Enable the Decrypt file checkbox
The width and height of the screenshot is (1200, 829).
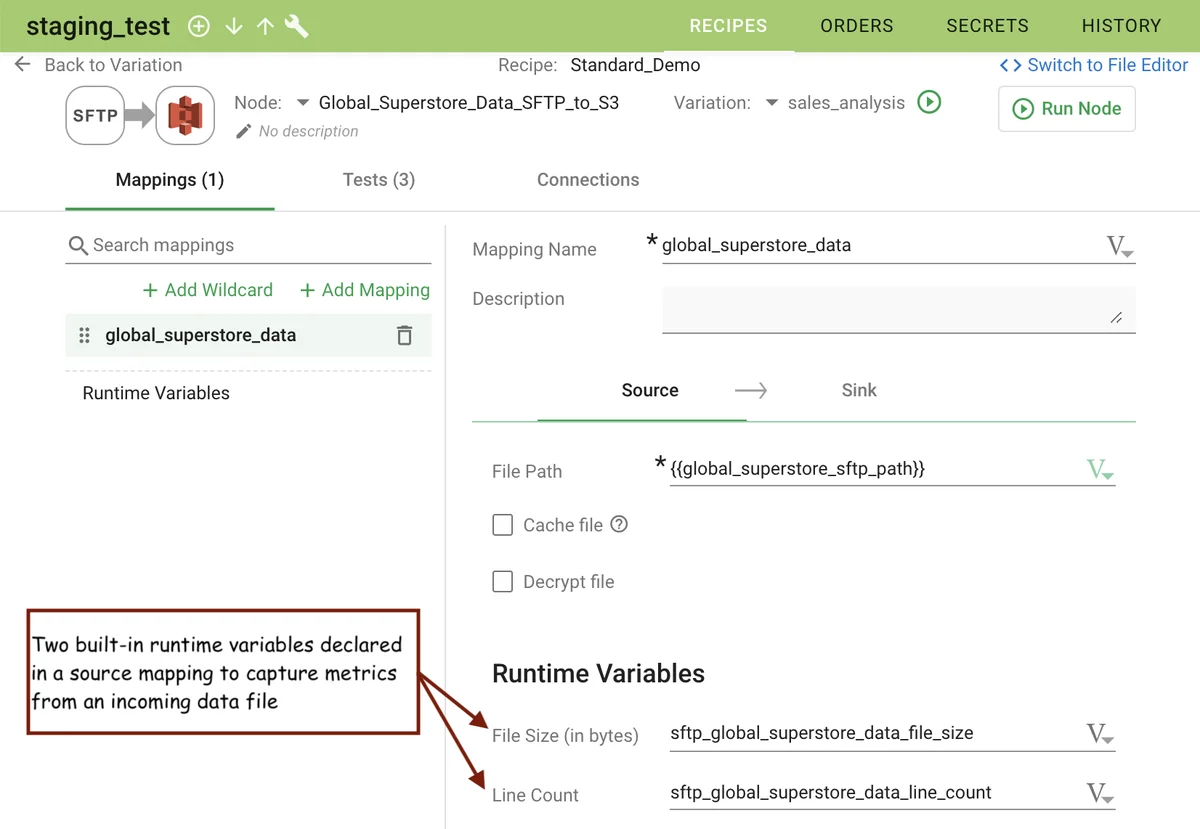(x=503, y=581)
